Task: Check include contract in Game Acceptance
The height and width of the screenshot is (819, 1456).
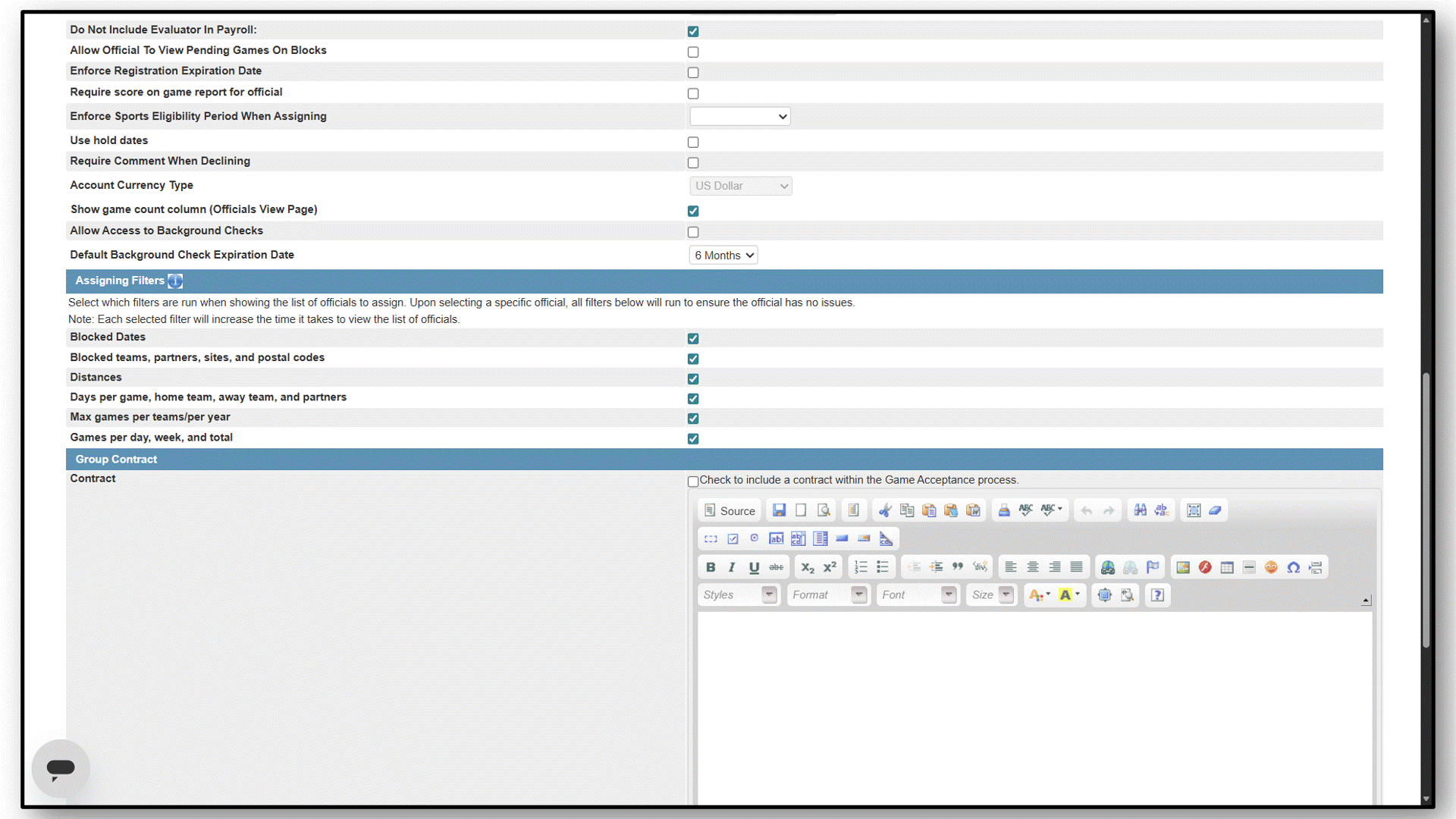Action: (x=693, y=482)
